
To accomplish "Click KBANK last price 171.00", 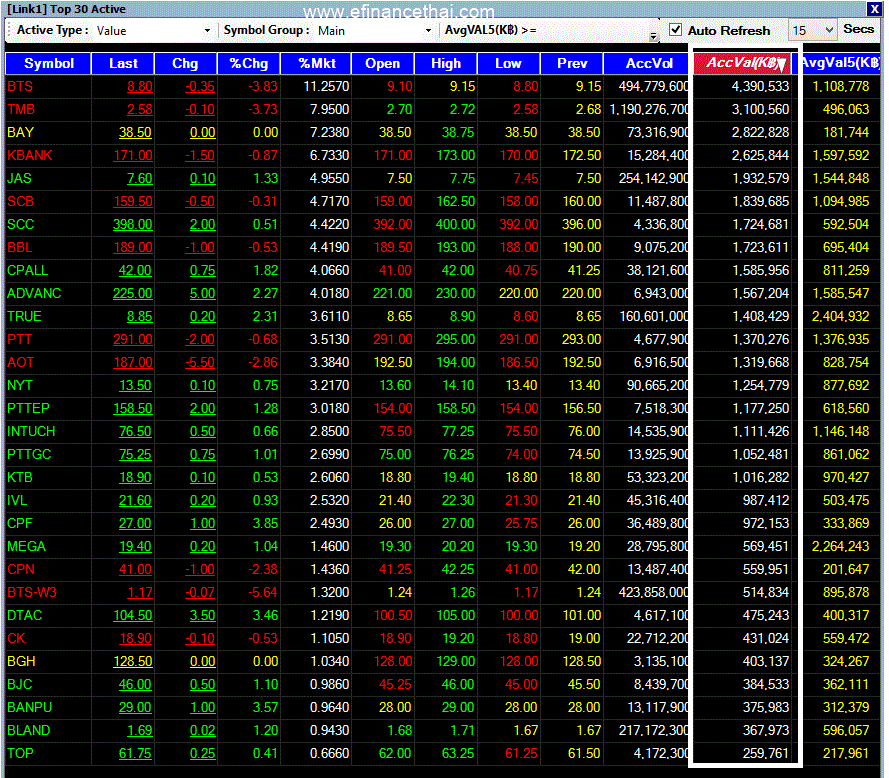I will click(x=133, y=155).
